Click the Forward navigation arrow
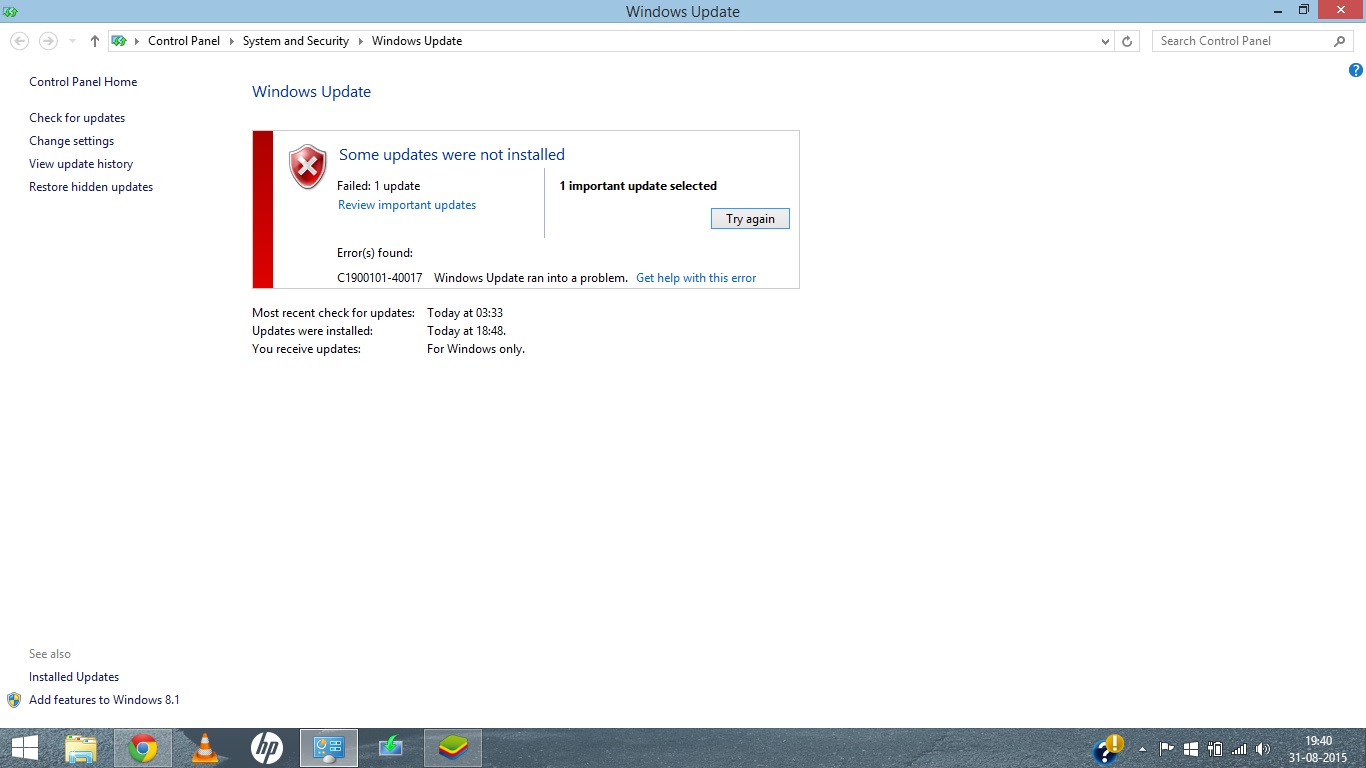Image resolution: width=1366 pixels, height=768 pixels. coord(48,41)
